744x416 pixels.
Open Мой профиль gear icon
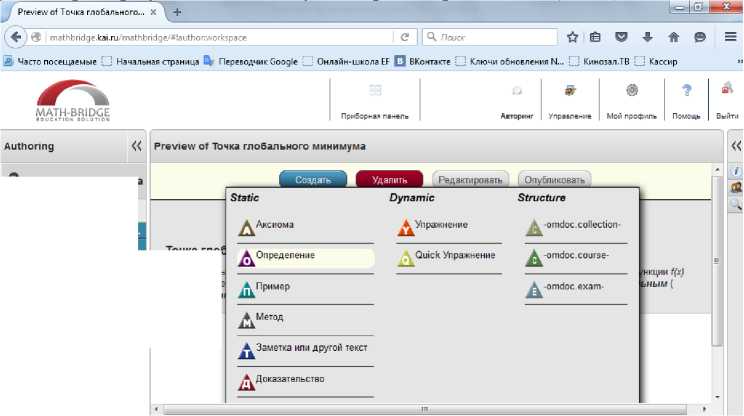[632, 90]
